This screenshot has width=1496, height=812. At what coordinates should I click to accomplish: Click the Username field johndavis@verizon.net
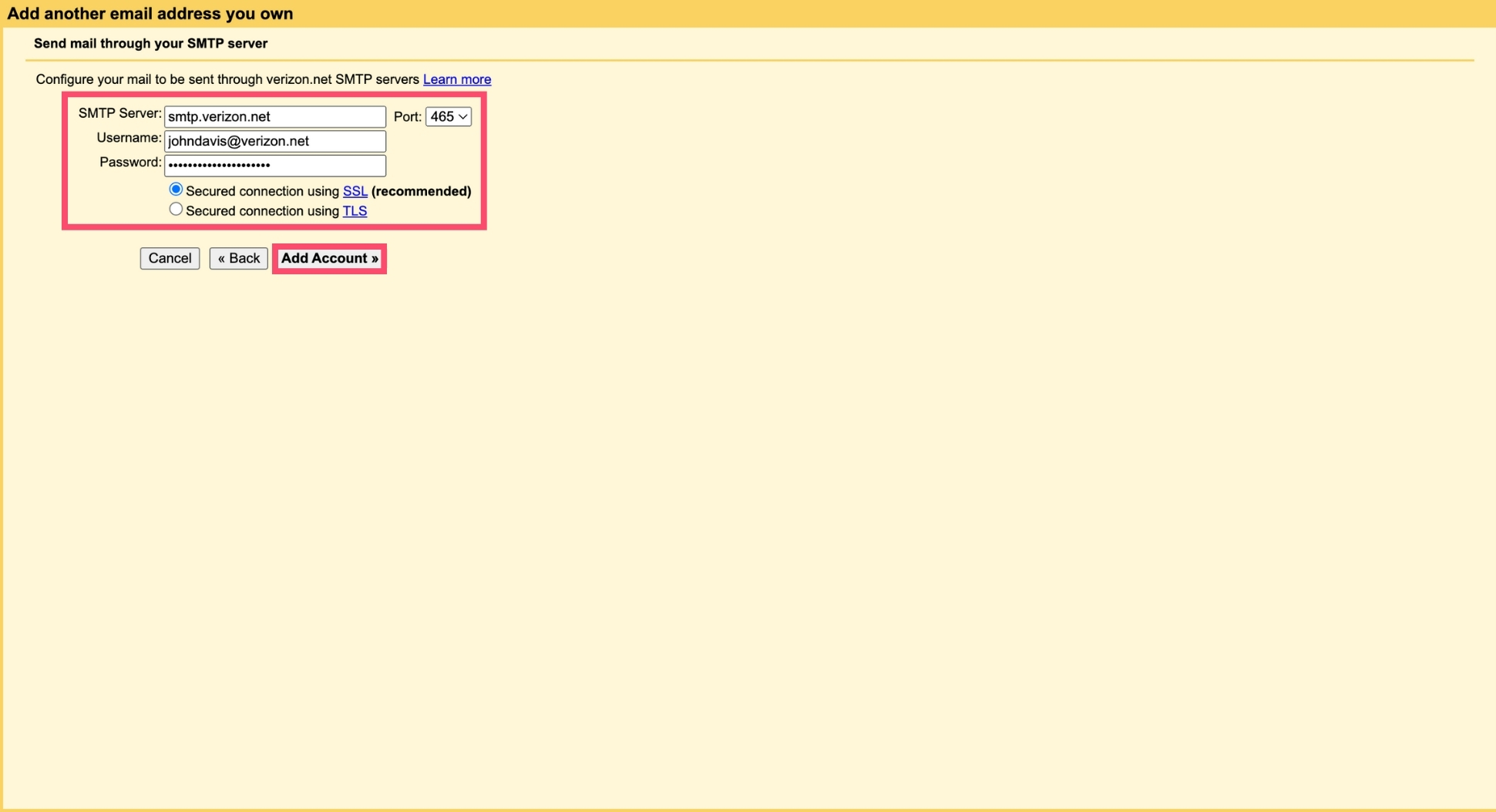coord(275,141)
